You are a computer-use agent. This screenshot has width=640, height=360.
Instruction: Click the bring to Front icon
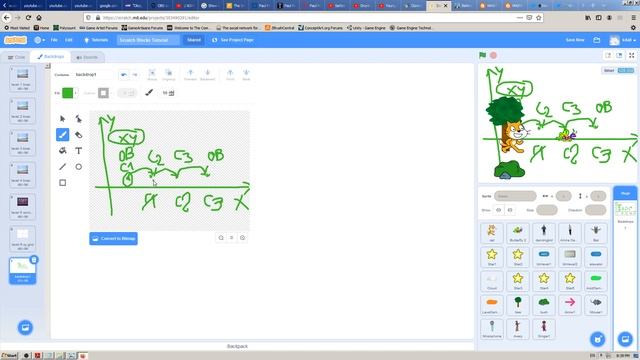pos(230,74)
